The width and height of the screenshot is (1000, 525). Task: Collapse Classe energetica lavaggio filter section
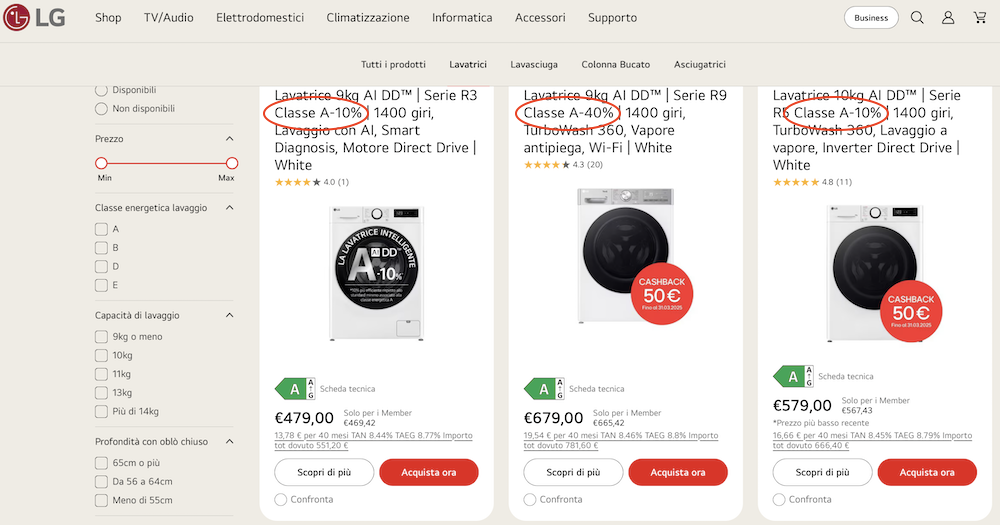[229, 208]
